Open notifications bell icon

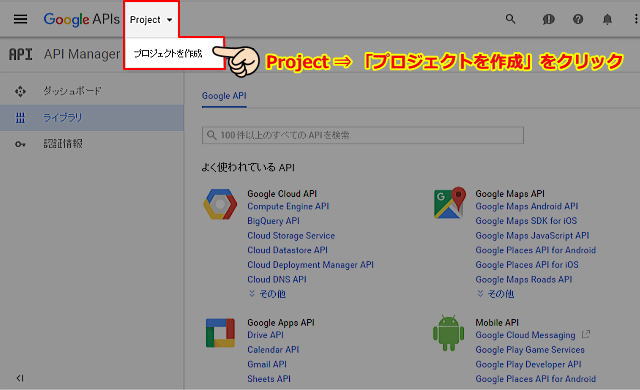click(x=607, y=19)
